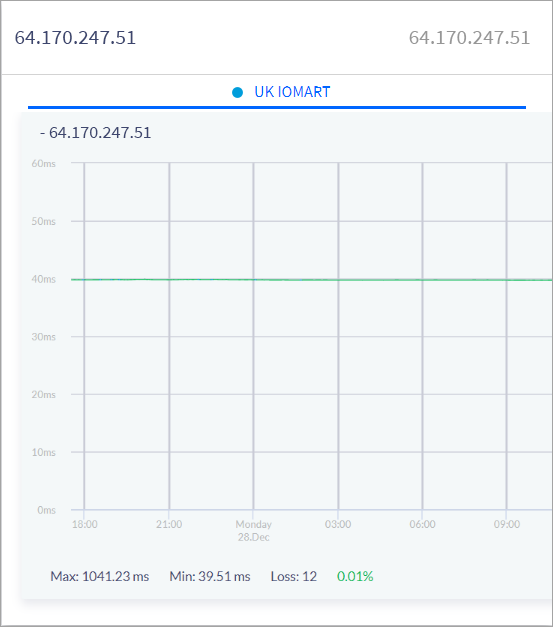Click the Monday 28.Dec date label
This screenshot has width=553, height=627.
point(254,530)
